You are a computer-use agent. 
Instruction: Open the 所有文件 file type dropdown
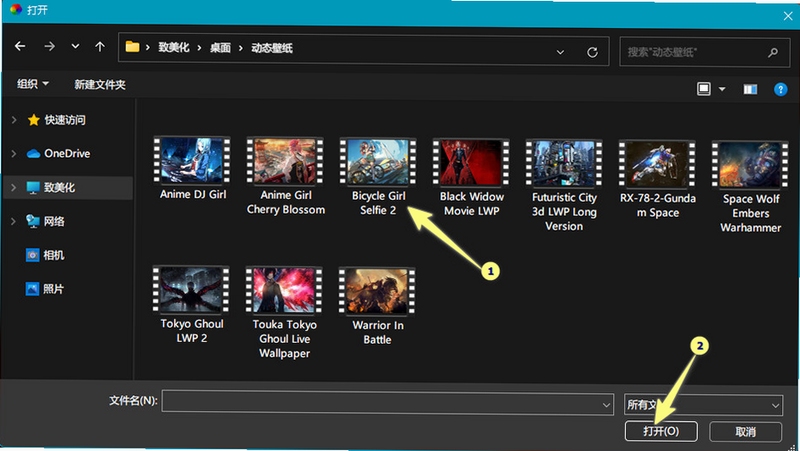703,405
